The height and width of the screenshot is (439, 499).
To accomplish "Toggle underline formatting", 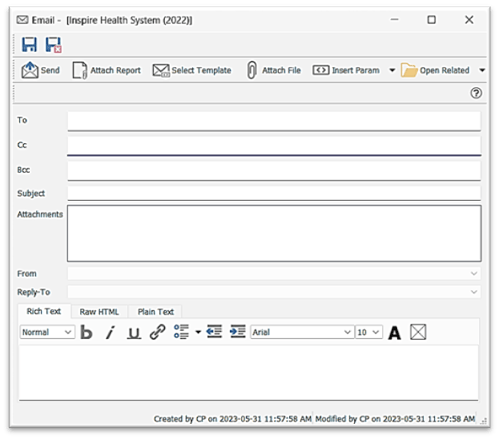I will (x=134, y=333).
